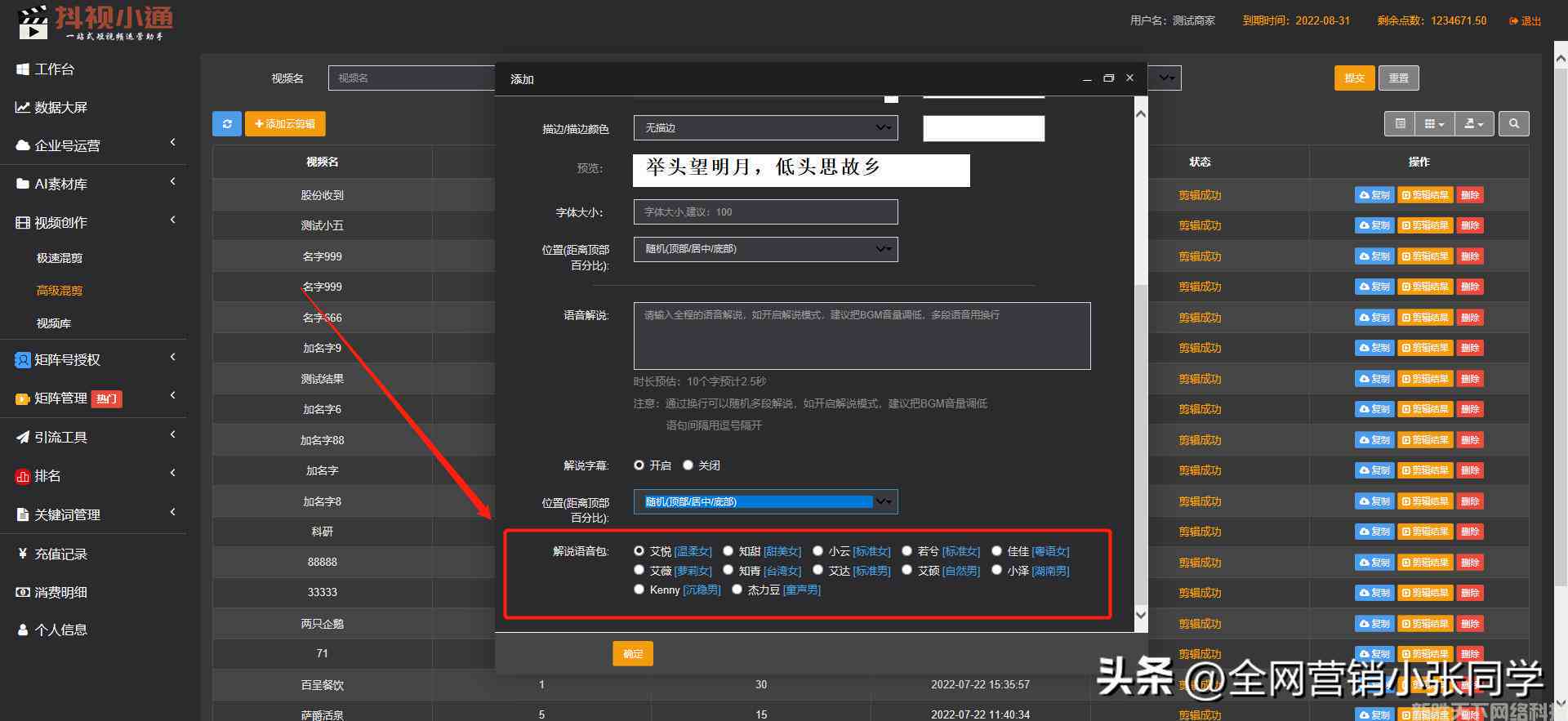Open 视频库 submenu item
This screenshot has width=1568, height=721.
(x=54, y=323)
